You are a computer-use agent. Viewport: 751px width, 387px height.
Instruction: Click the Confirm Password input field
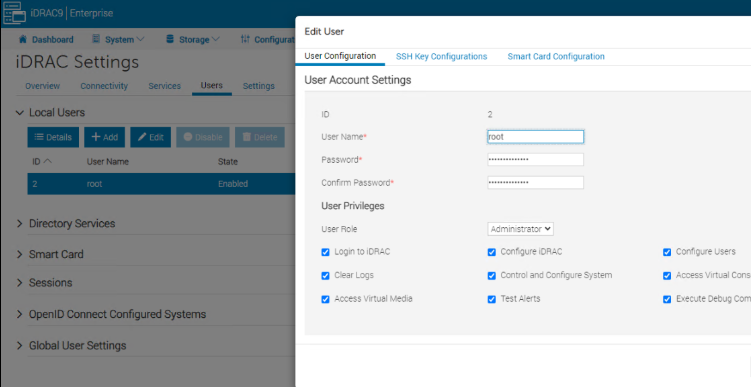[535, 182]
